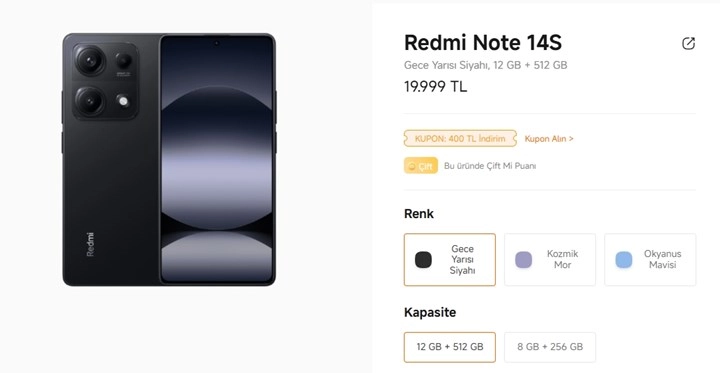720x373 pixels.
Task: Click the Renk section heading
Action: click(419, 214)
